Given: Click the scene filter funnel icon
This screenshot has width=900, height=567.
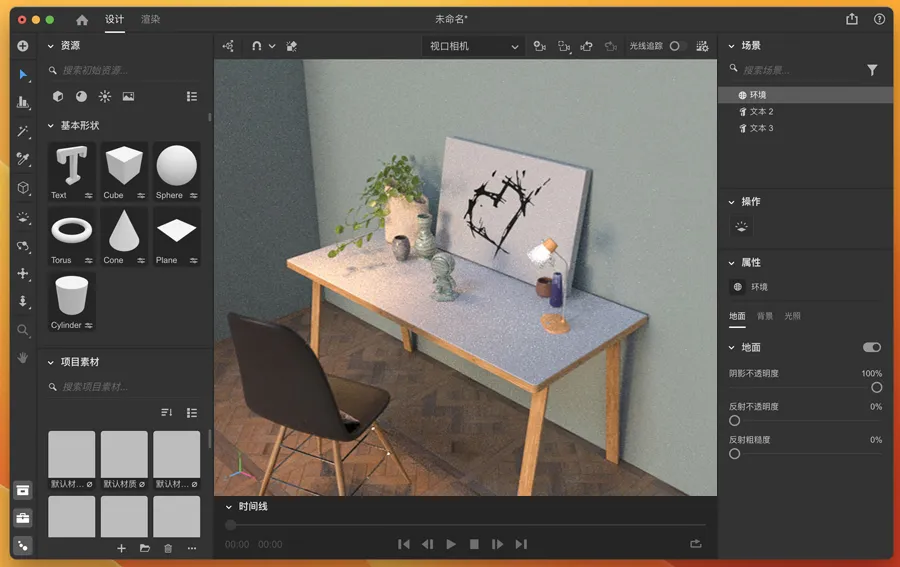Looking at the screenshot, I should [872, 70].
